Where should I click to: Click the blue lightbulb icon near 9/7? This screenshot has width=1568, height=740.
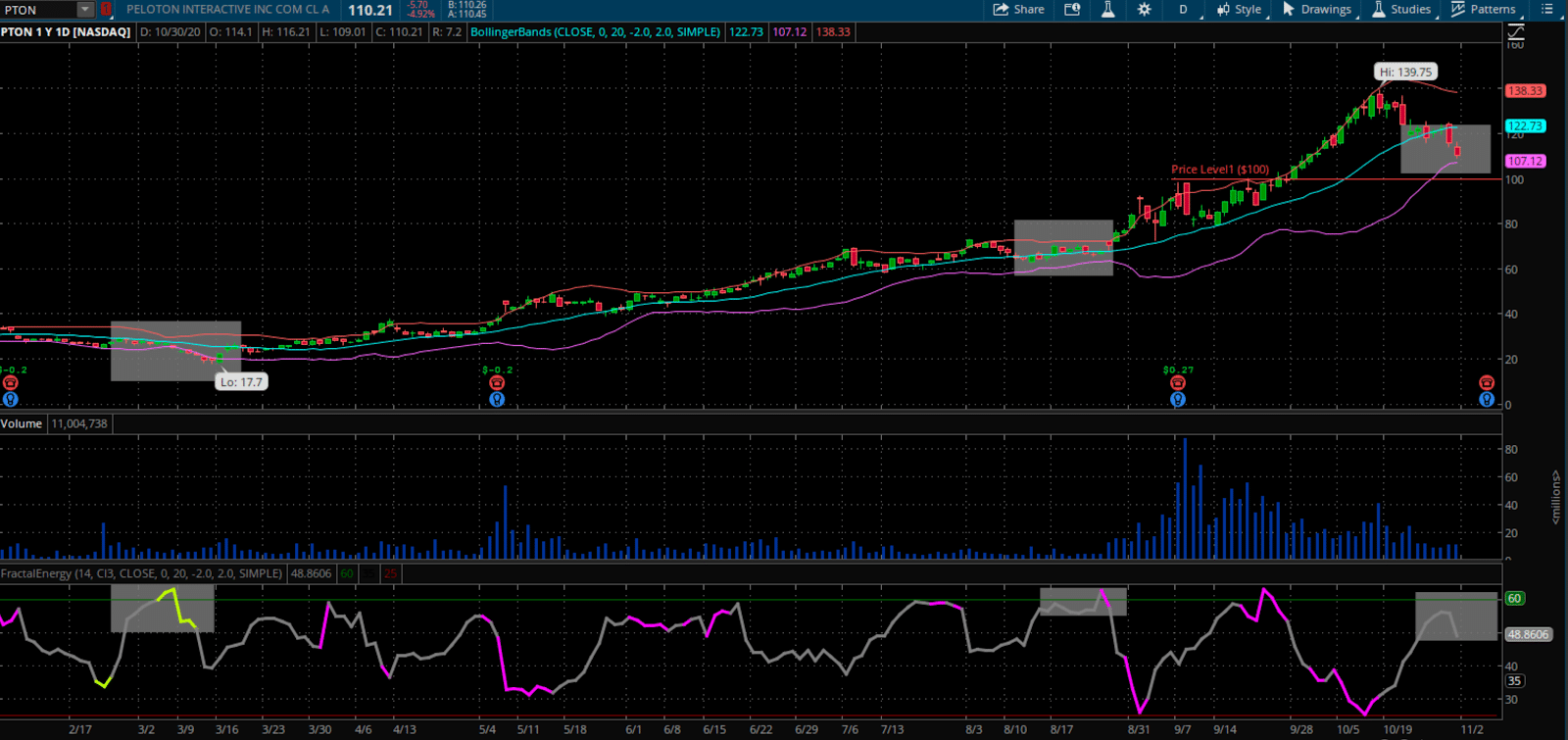pyautogui.click(x=1178, y=399)
